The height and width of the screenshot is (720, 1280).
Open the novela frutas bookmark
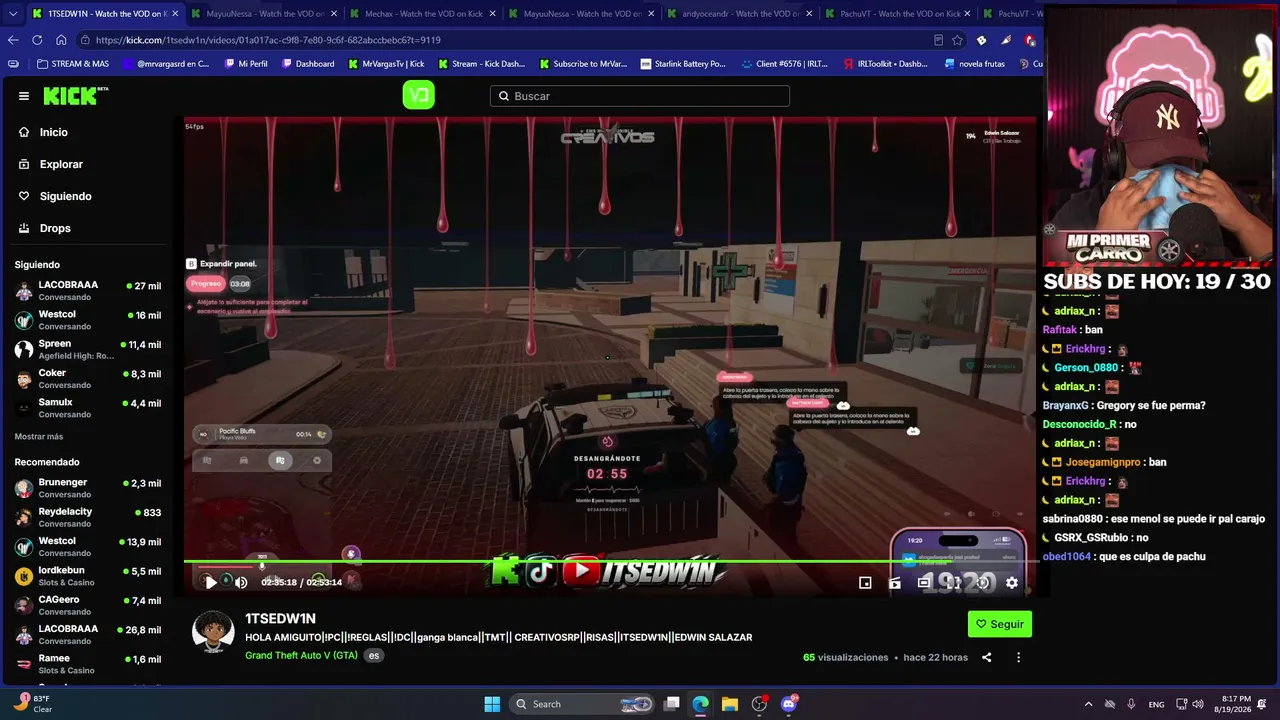click(973, 64)
